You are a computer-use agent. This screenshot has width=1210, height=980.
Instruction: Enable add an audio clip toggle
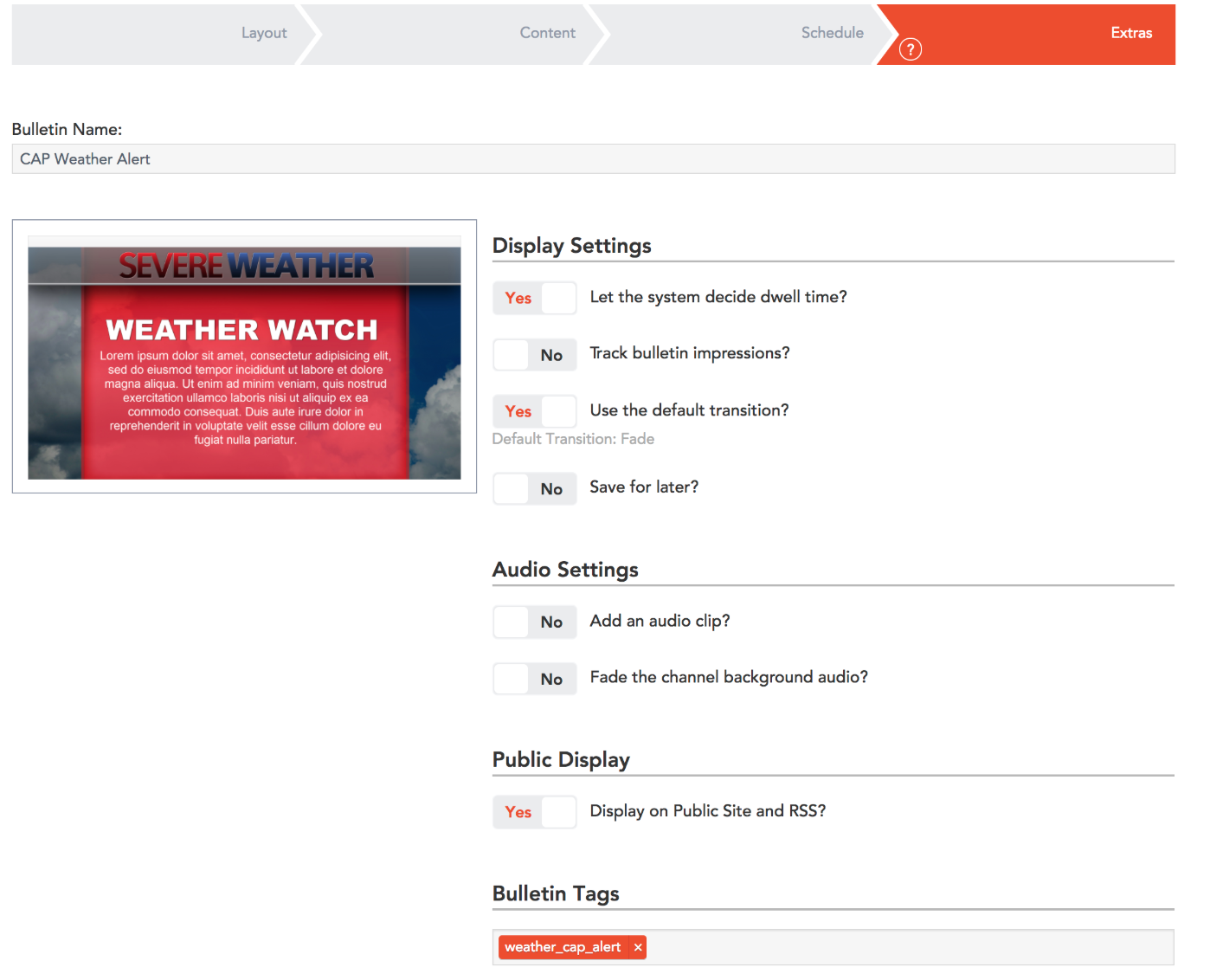(535, 622)
